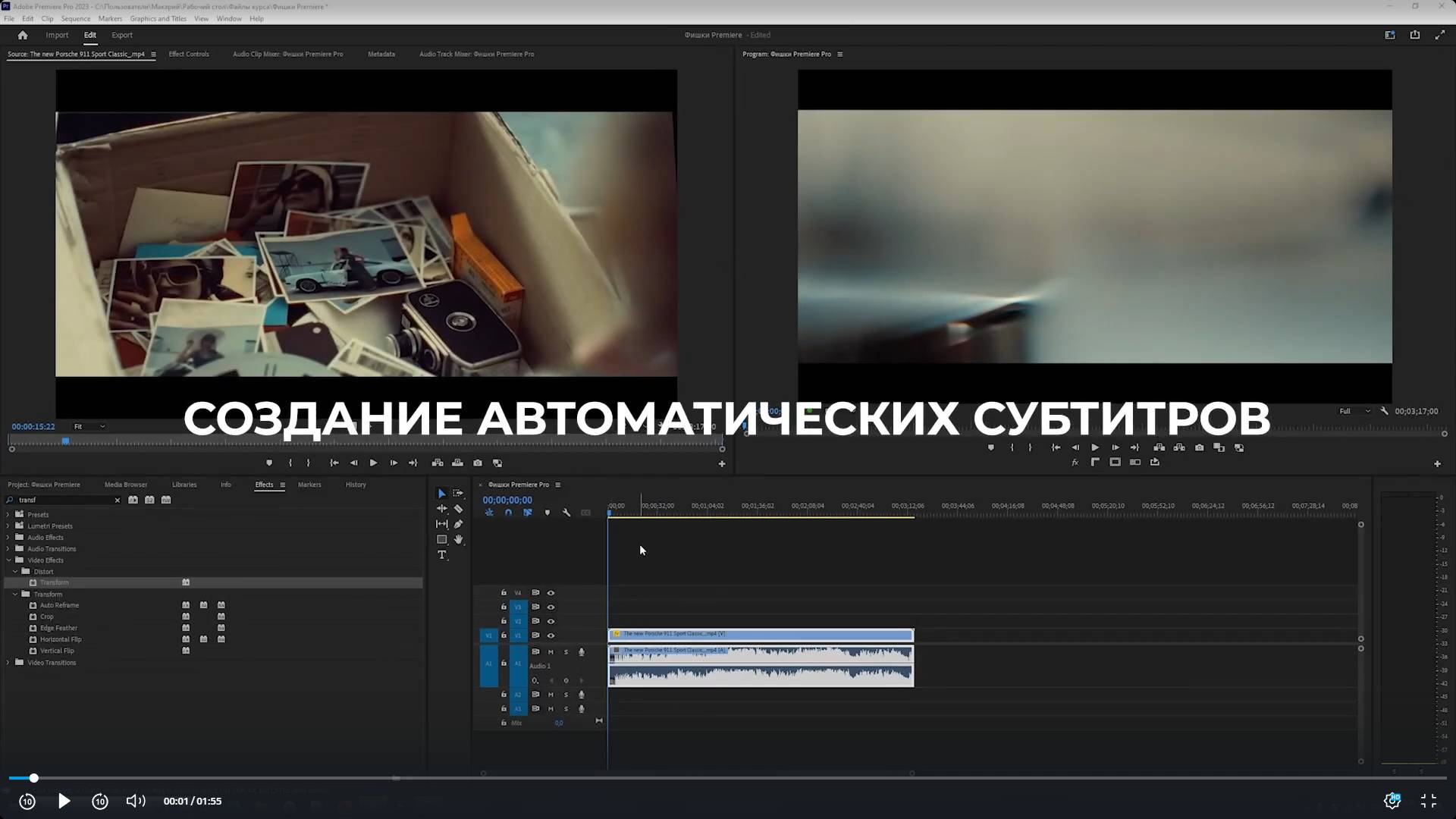Click the video player progress bar
This screenshot has width=1456, height=819.
(x=728, y=778)
